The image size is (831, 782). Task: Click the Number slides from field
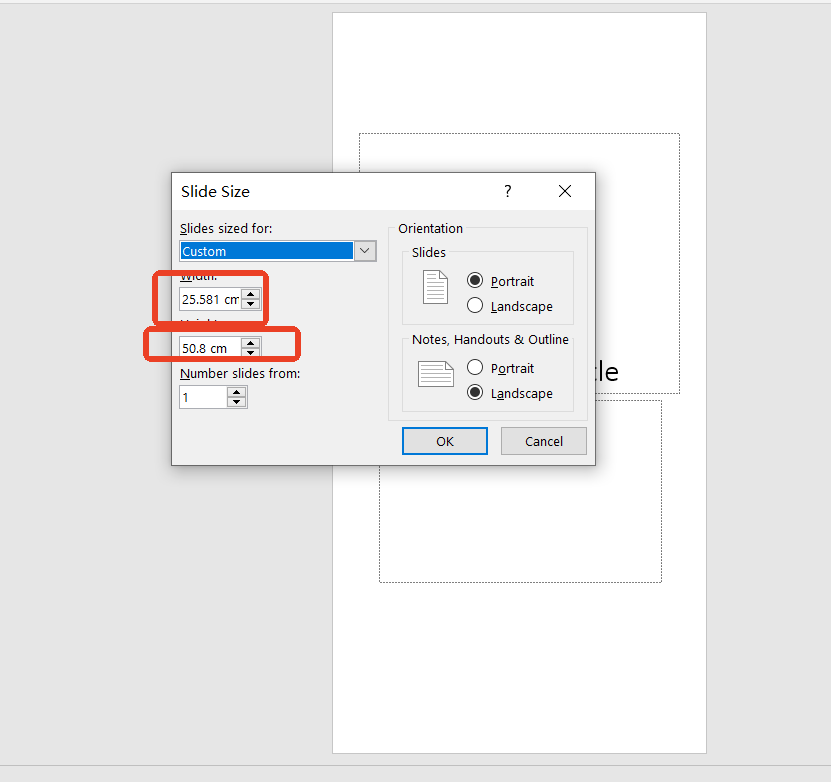(x=203, y=397)
